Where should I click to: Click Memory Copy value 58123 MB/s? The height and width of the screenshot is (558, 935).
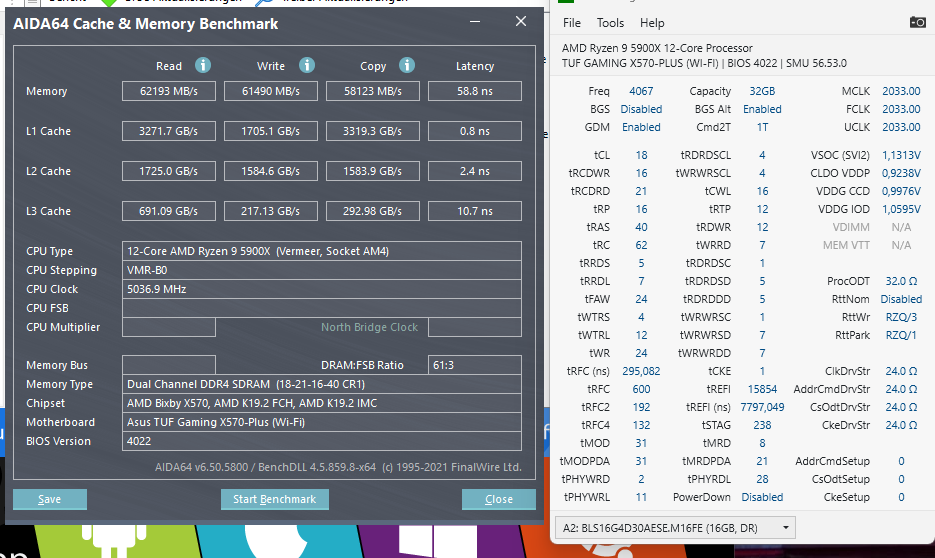pyautogui.click(x=373, y=91)
